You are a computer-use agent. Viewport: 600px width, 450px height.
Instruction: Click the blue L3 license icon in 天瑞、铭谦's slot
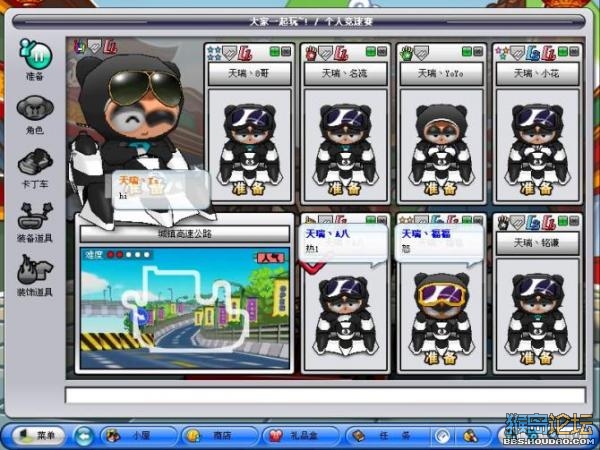[x=533, y=223]
